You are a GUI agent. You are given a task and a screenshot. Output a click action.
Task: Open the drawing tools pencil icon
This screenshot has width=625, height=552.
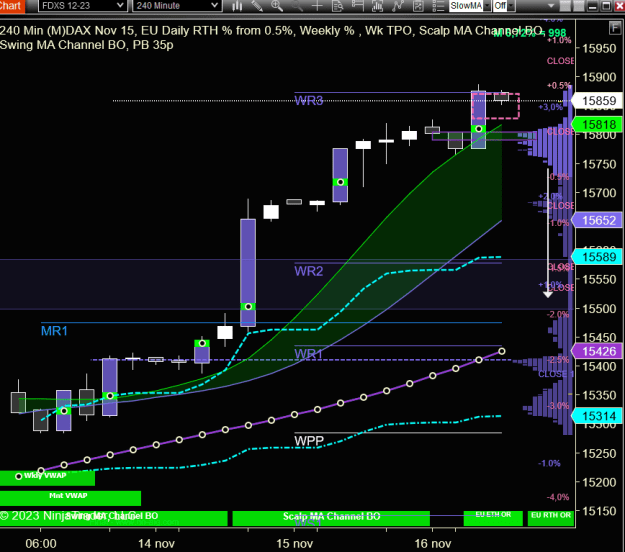257,6
